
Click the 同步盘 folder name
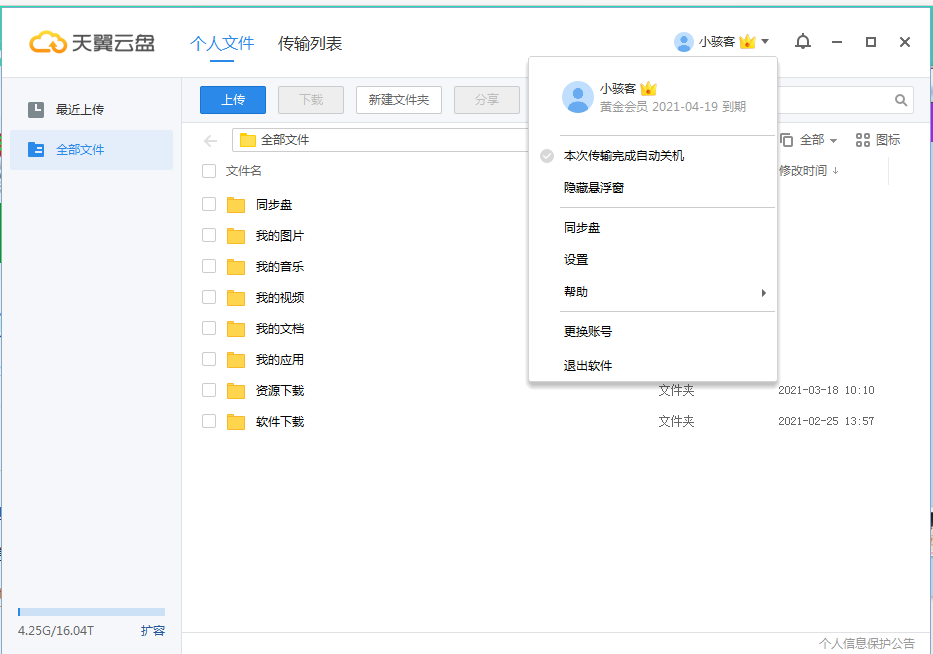(274, 205)
